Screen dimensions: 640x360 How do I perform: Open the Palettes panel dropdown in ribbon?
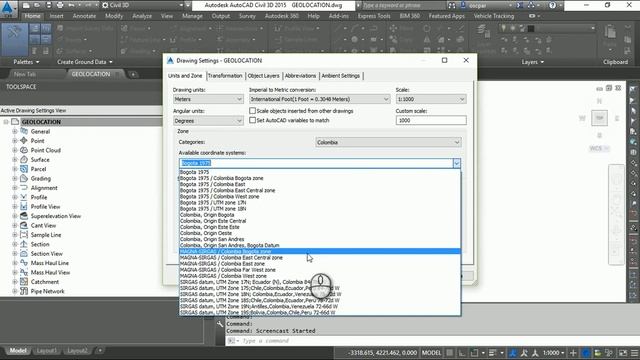(27, 62)
